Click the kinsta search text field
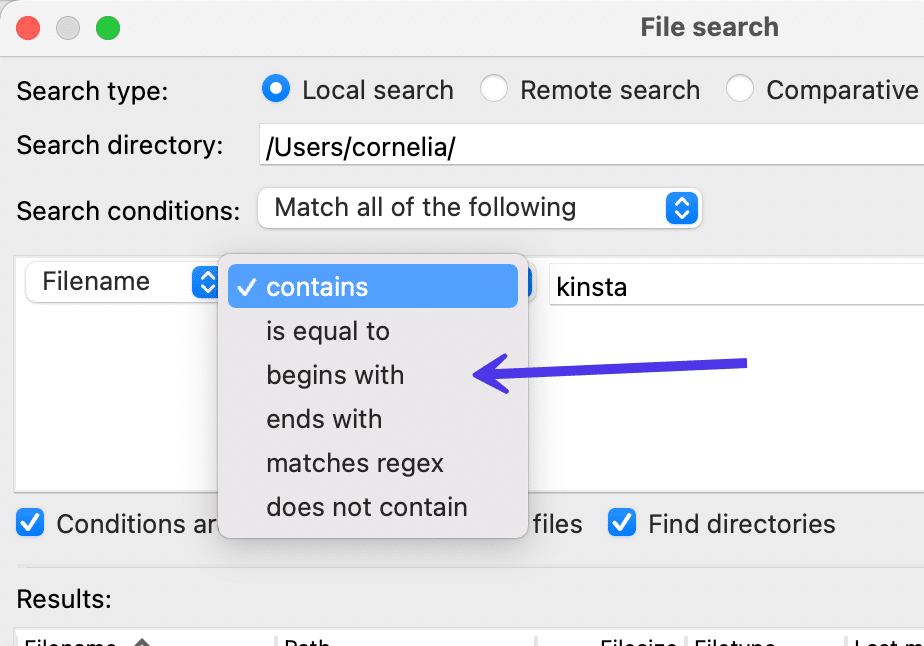Screen dimensions: 924x646 (735, 288)
